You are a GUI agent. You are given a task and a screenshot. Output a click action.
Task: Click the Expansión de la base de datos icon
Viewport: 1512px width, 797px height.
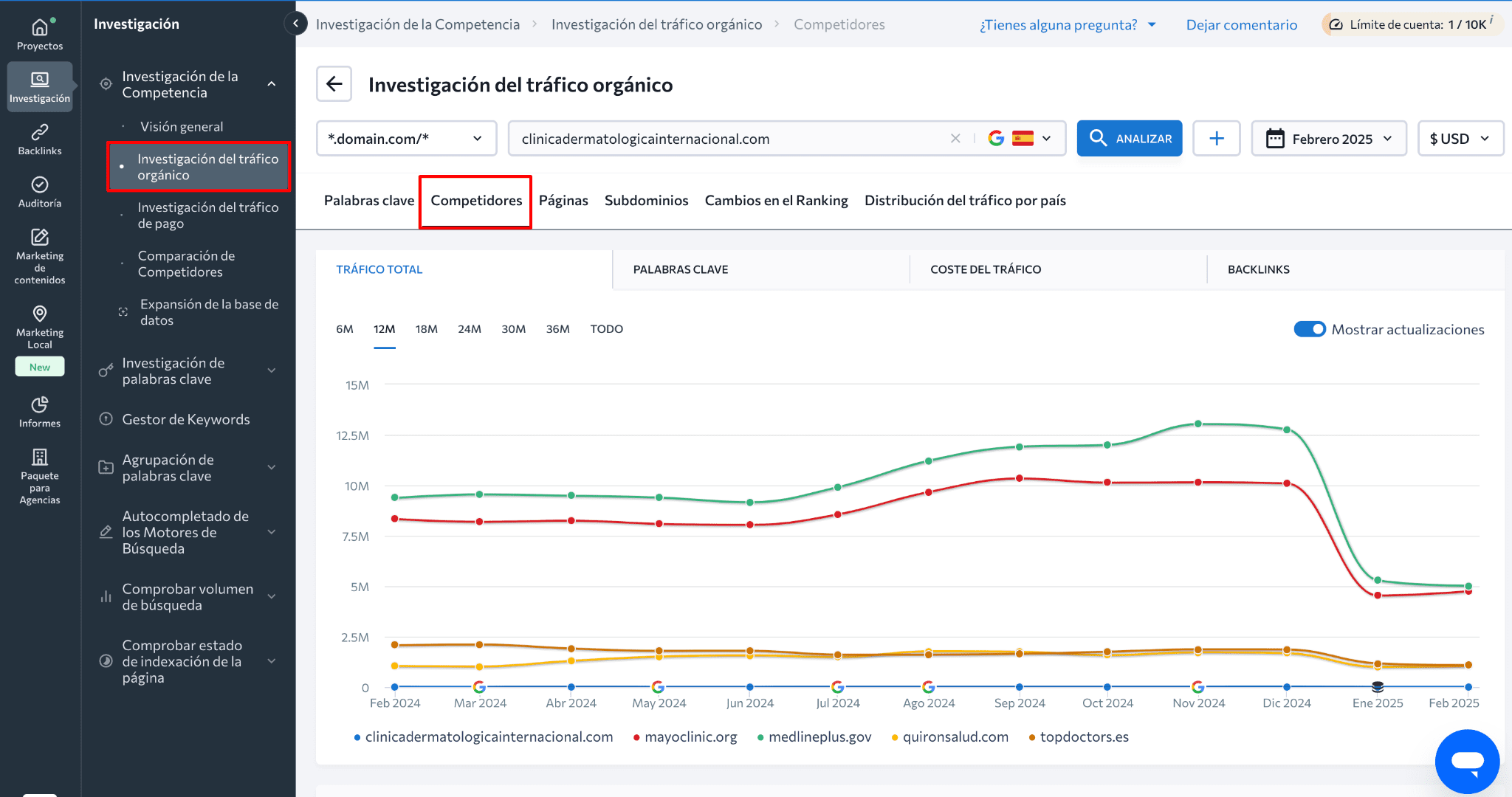(x=123, y=312)
